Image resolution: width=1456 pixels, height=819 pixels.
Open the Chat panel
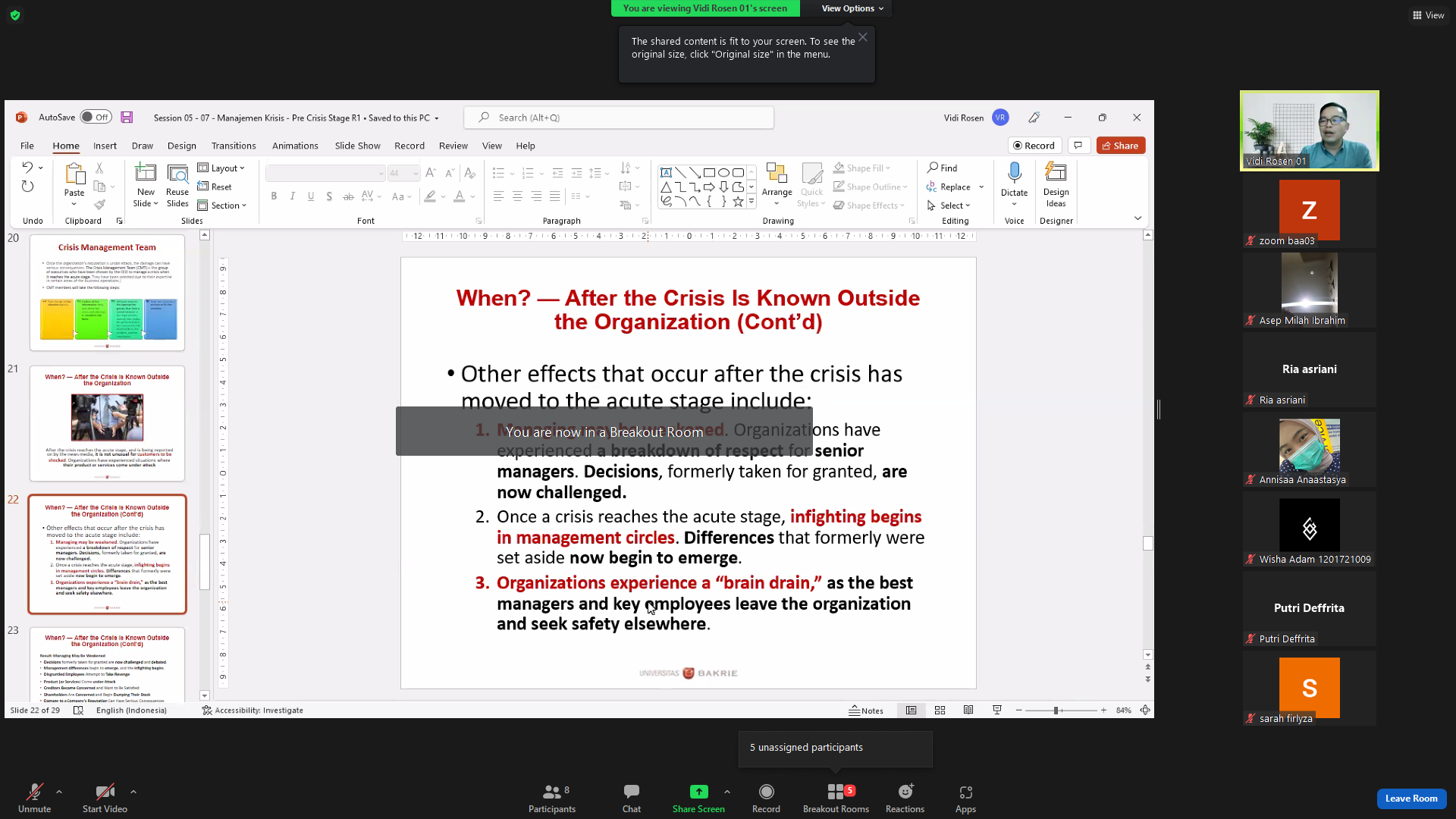[632, 798]
